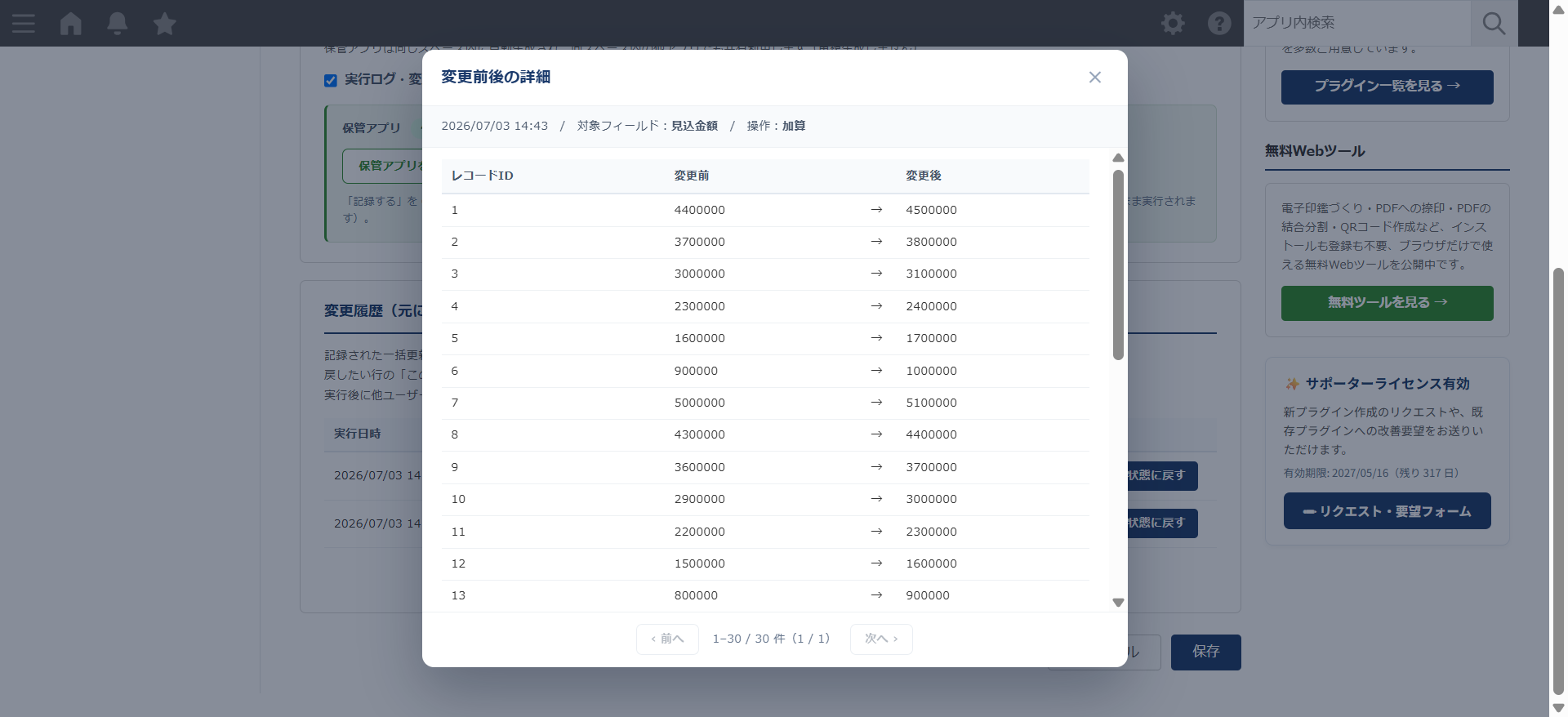Select the 変更後 value 5100000 in row 7
This screenshot has width=1568, height=717.
point(931,403)
